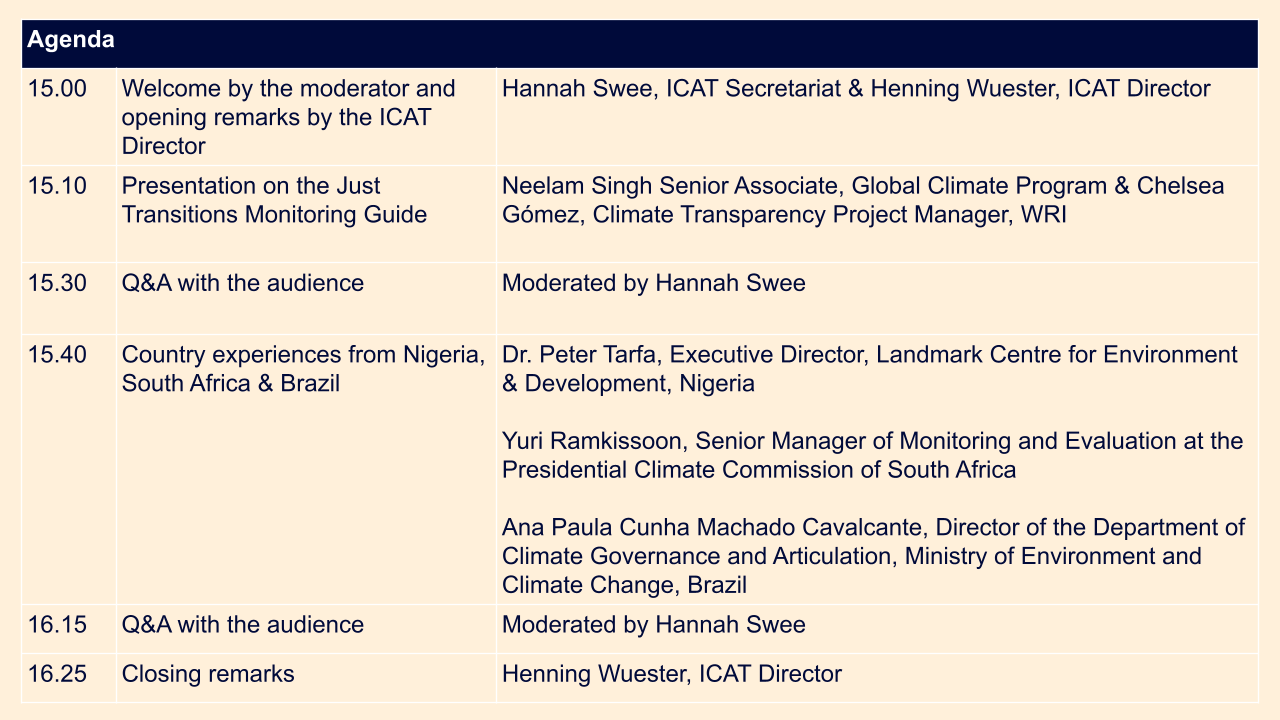Image resolution: width=1280 pixels, height=720 pixels.
Task: Select Hannah Swee, ICAT Secretariat speaker cell
Action: pos(877,117)
